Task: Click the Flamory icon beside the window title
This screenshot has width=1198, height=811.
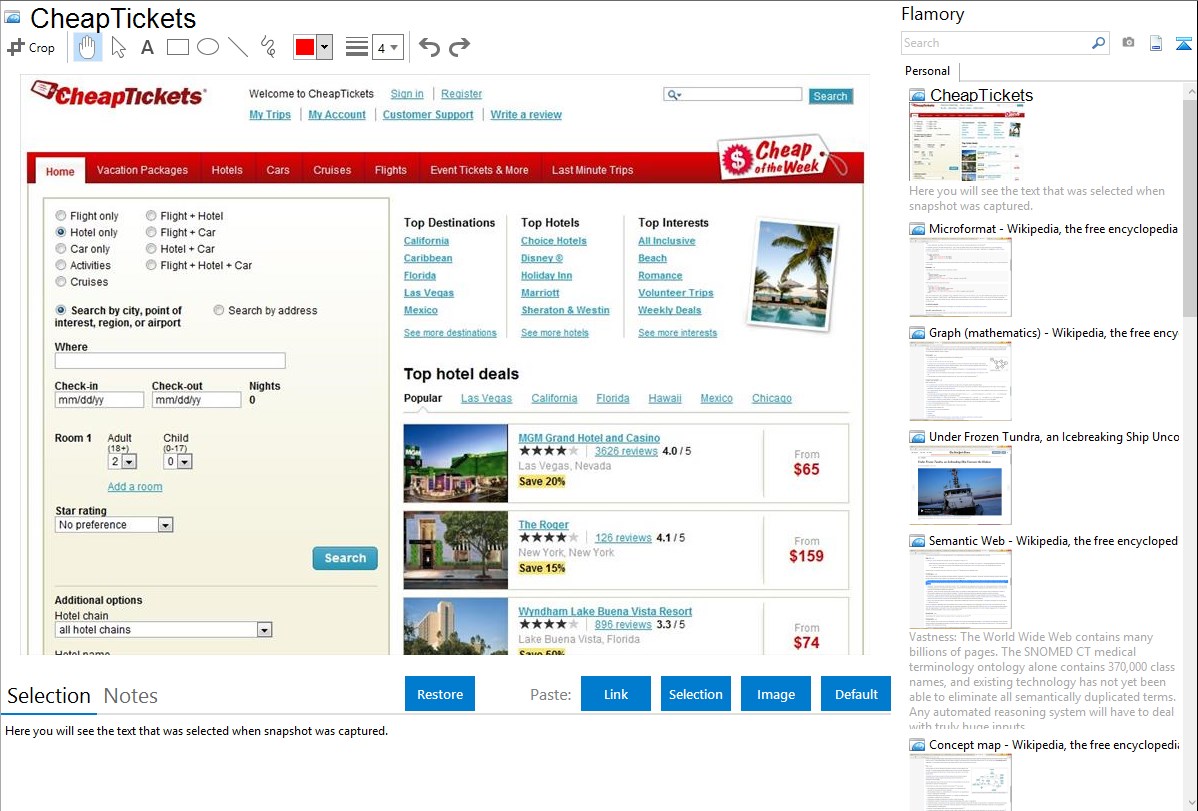Action: pyautogui.click(x=12, y=17)
